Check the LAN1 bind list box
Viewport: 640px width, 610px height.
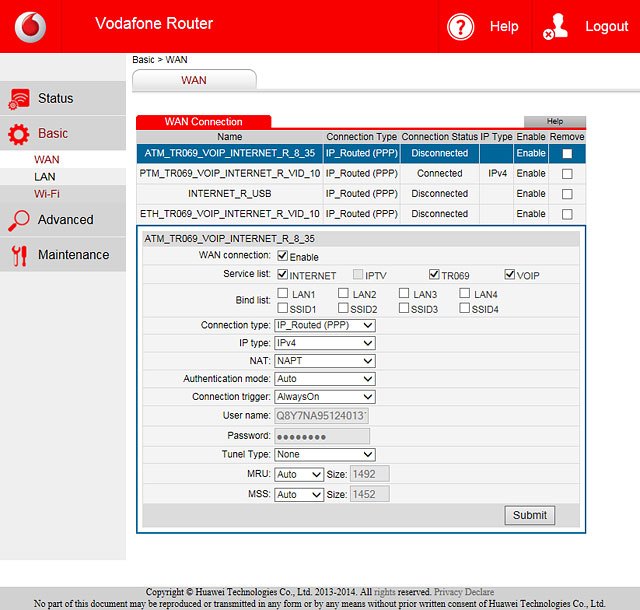[x=282, y=294]
